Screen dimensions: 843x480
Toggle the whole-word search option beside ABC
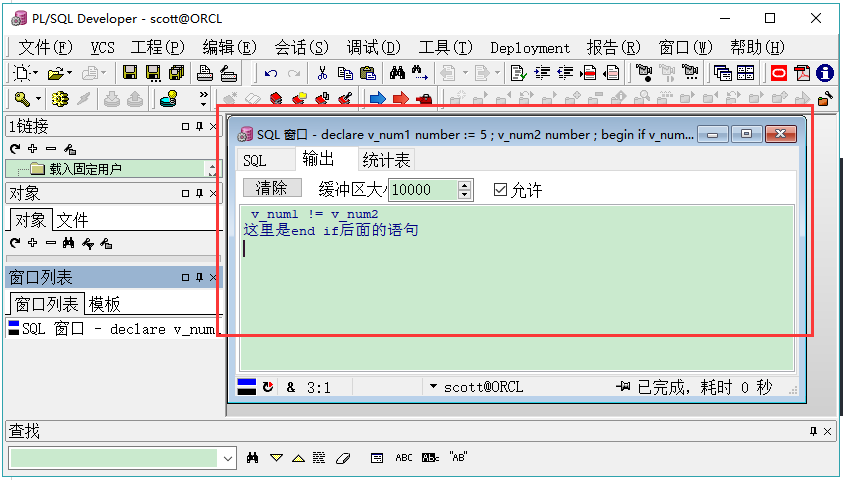(431, 457)
